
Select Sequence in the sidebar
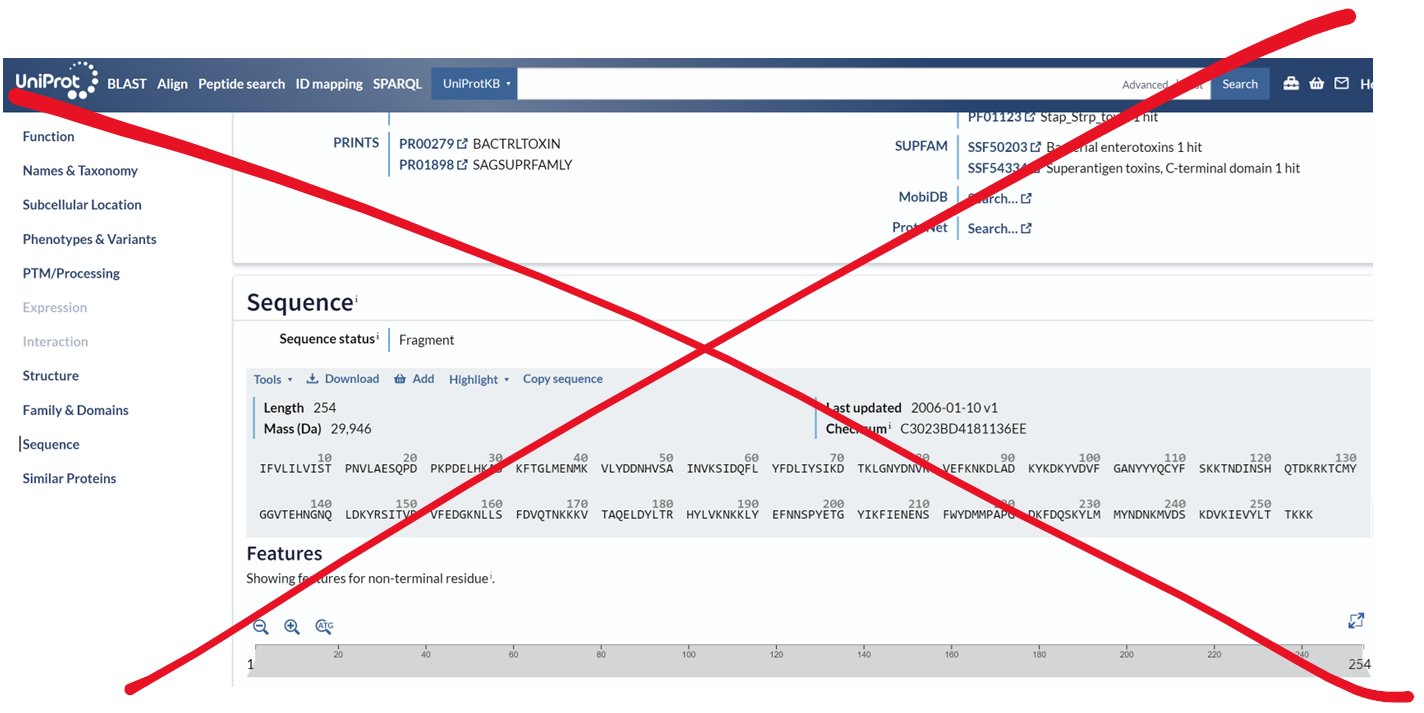point(51,444)
